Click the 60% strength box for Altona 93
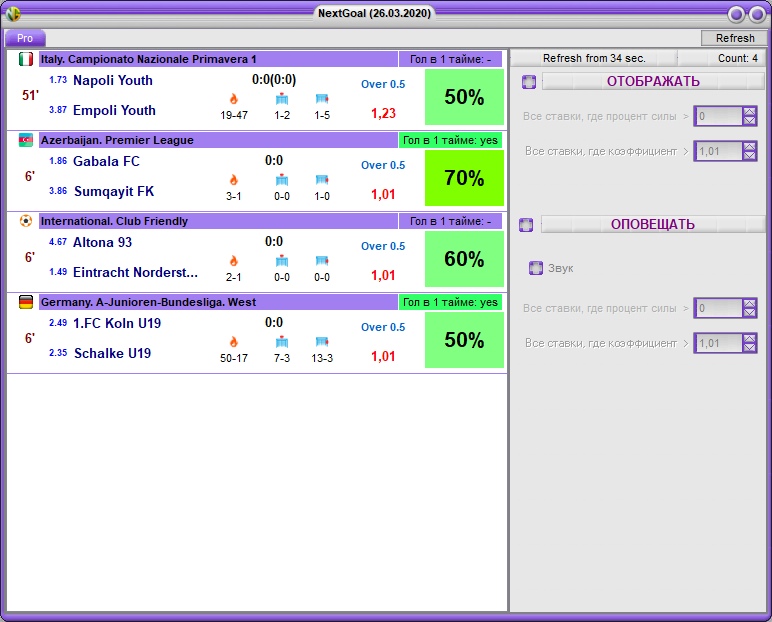772x622 pixels. tap(464, 259)
